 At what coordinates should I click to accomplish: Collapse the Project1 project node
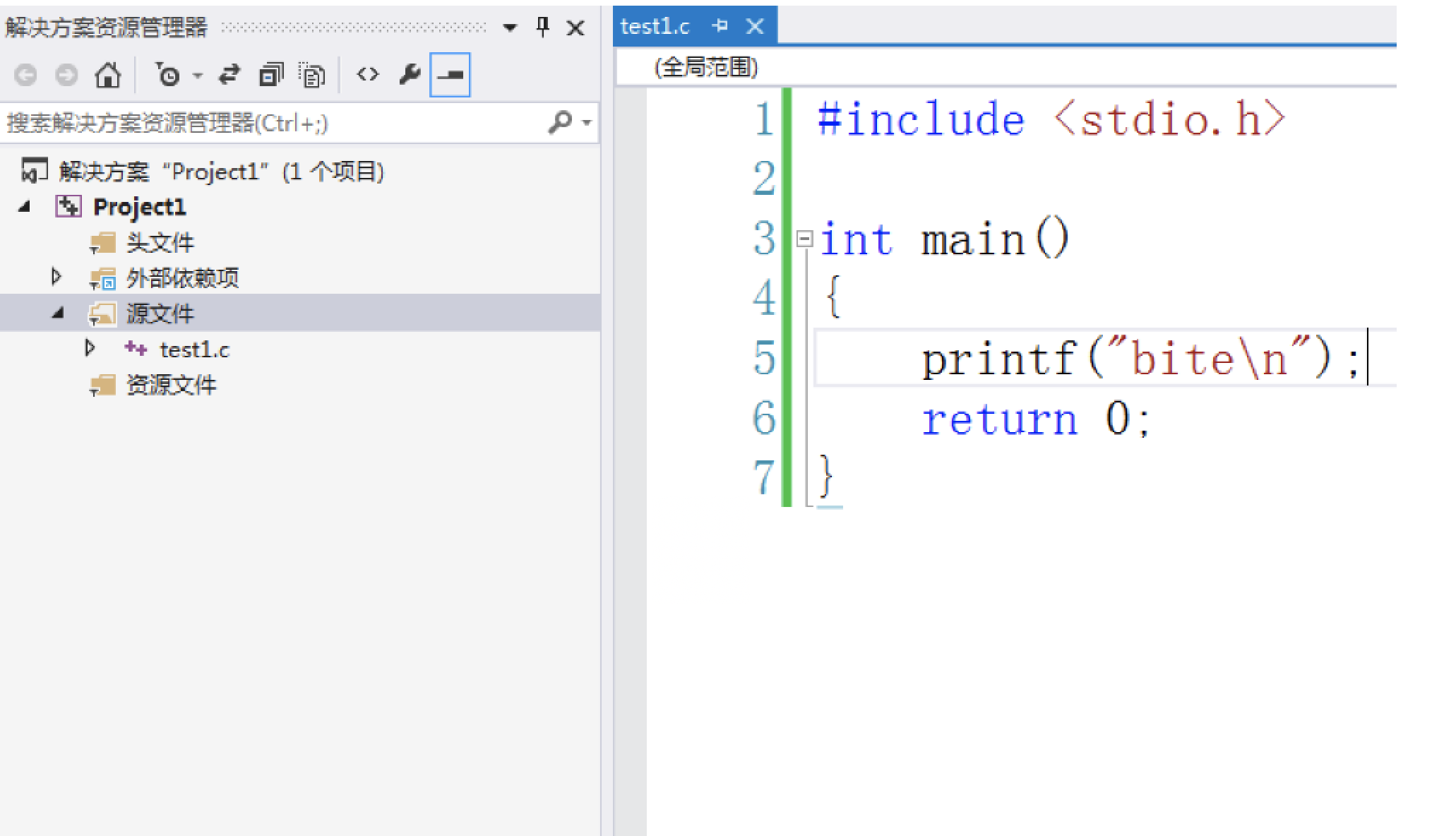[25, 207]
